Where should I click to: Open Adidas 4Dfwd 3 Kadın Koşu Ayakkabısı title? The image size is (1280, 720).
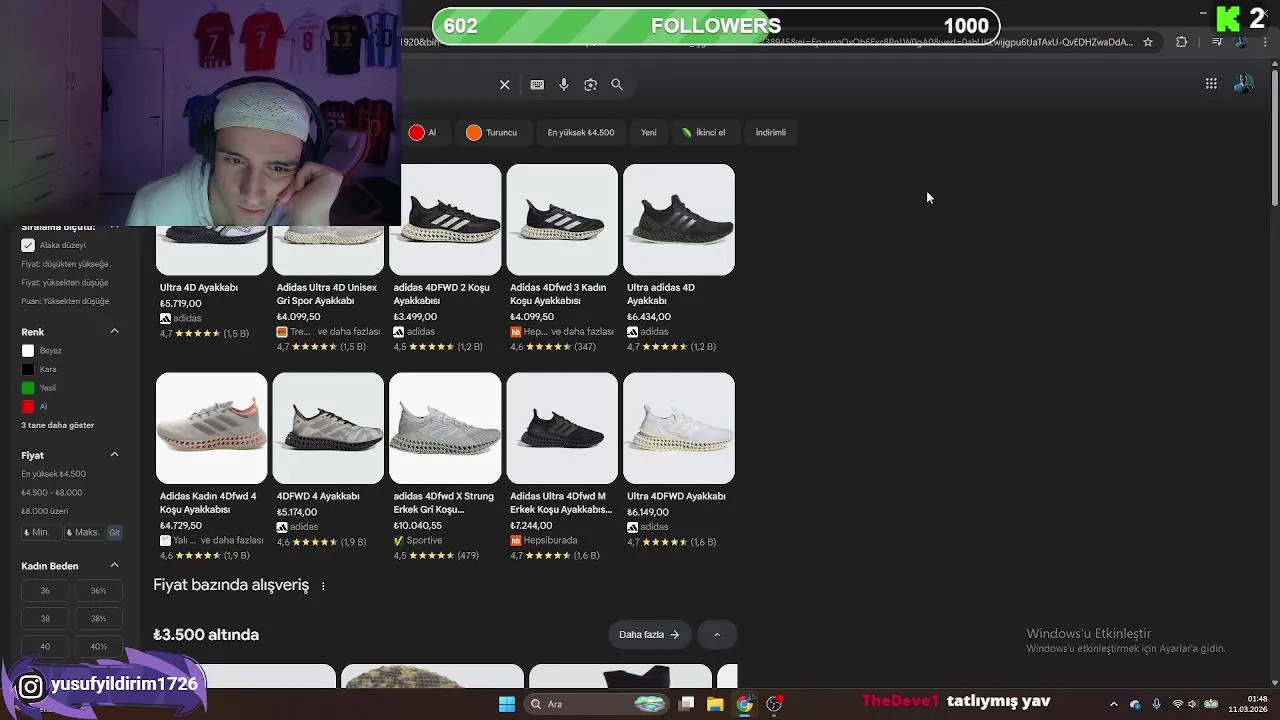point(558,294)
